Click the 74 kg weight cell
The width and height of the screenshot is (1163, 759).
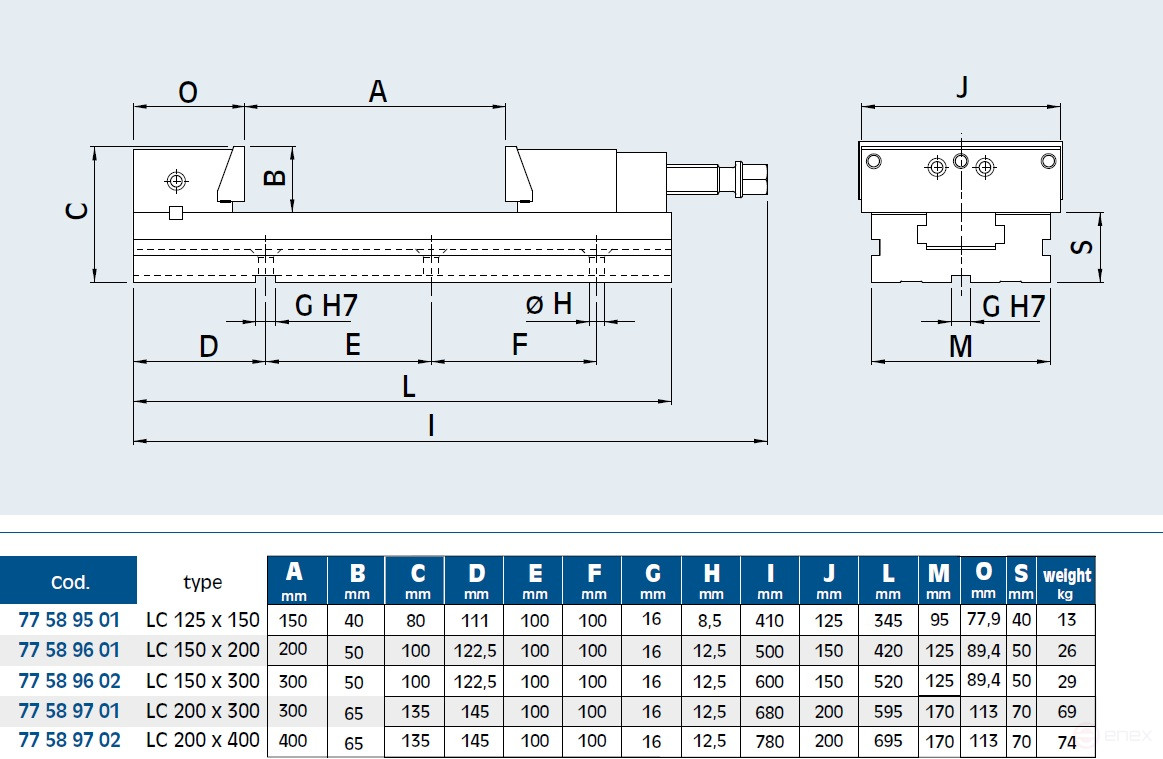pos(1066,742)
